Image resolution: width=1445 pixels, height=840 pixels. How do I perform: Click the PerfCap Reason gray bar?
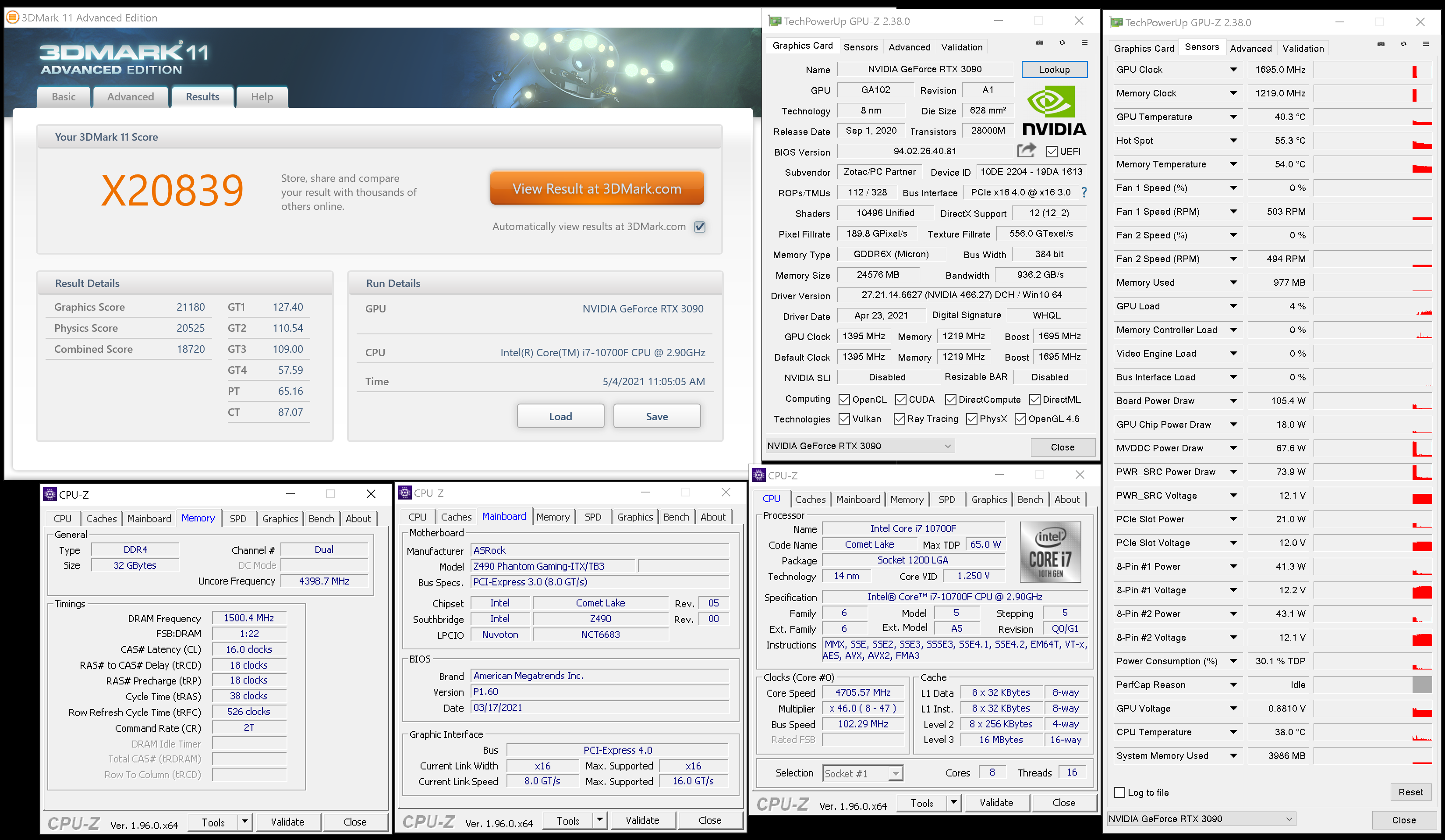pyautogui.click(x=1422, y=684)
